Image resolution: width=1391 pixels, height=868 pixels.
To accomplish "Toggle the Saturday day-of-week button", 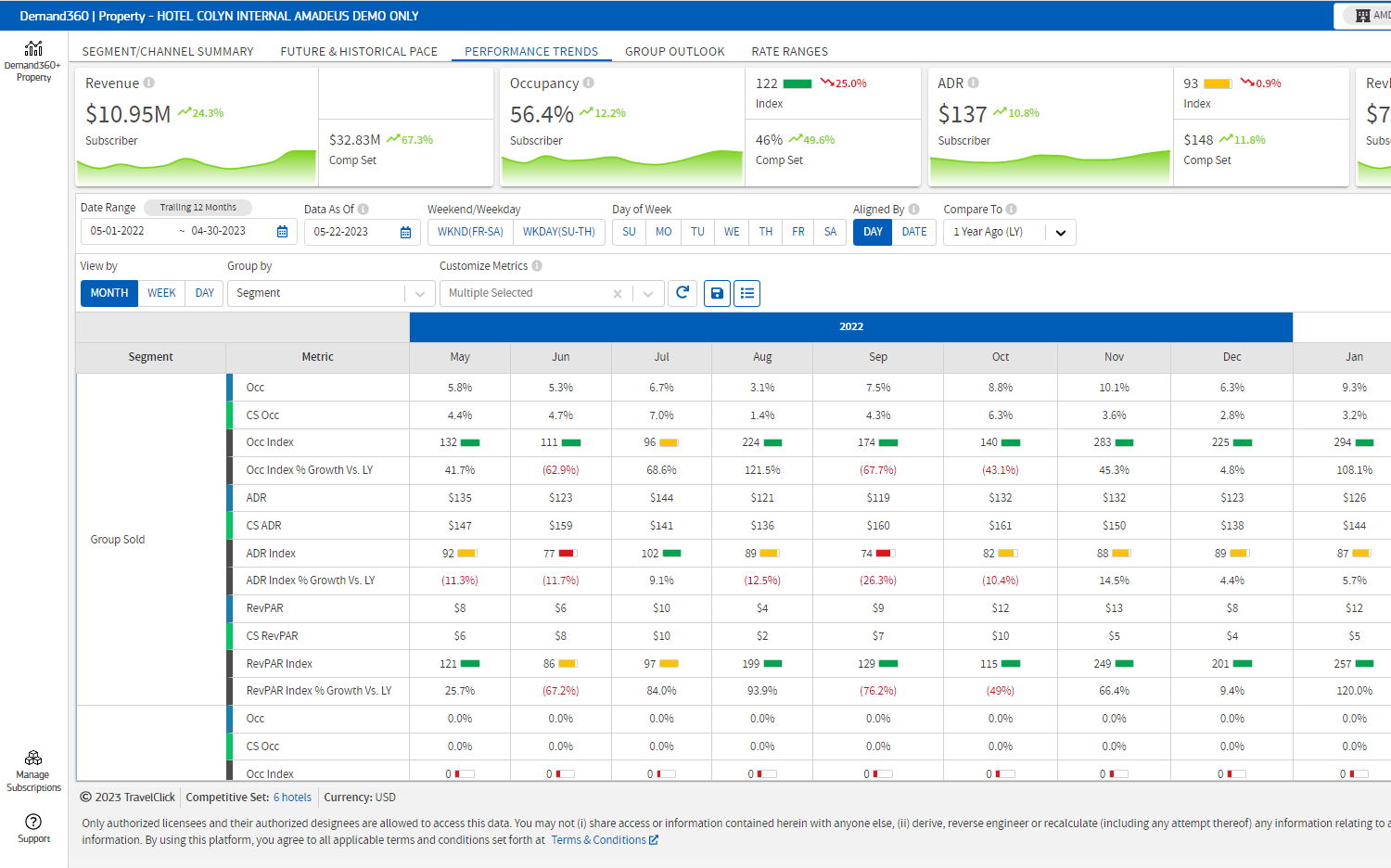I will click(x=830, y=232).
